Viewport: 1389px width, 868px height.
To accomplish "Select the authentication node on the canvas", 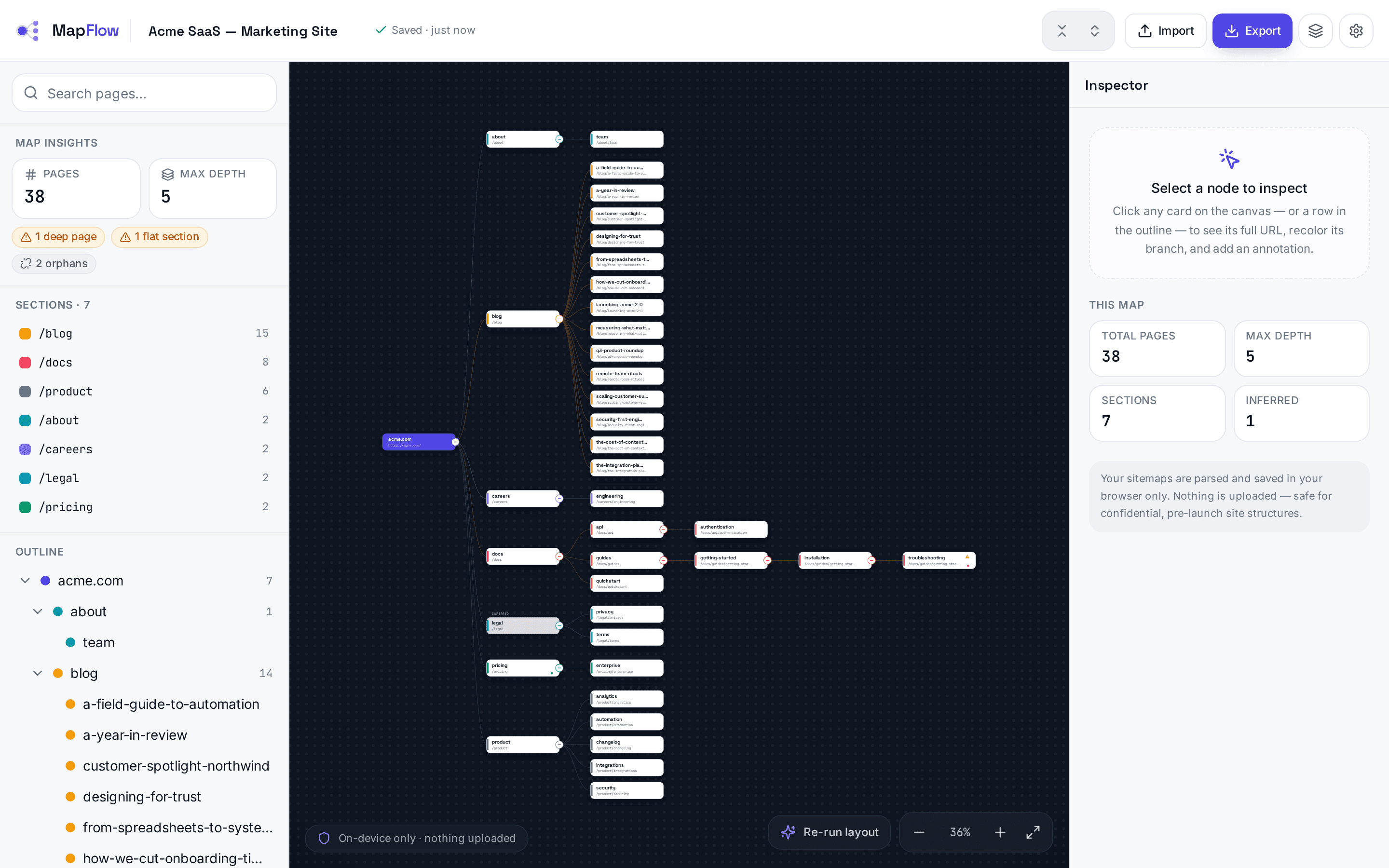I will point(731,529).
